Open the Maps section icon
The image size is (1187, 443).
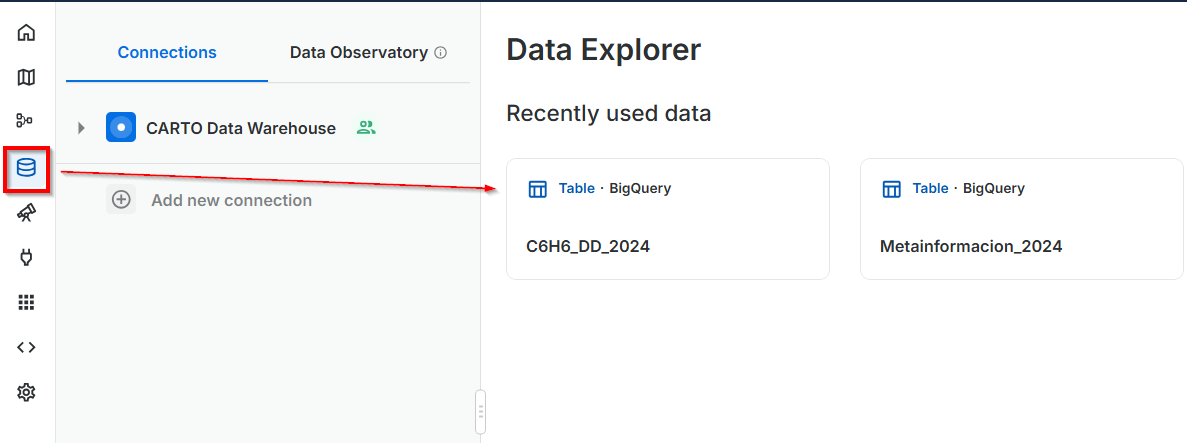coord(27,77)
